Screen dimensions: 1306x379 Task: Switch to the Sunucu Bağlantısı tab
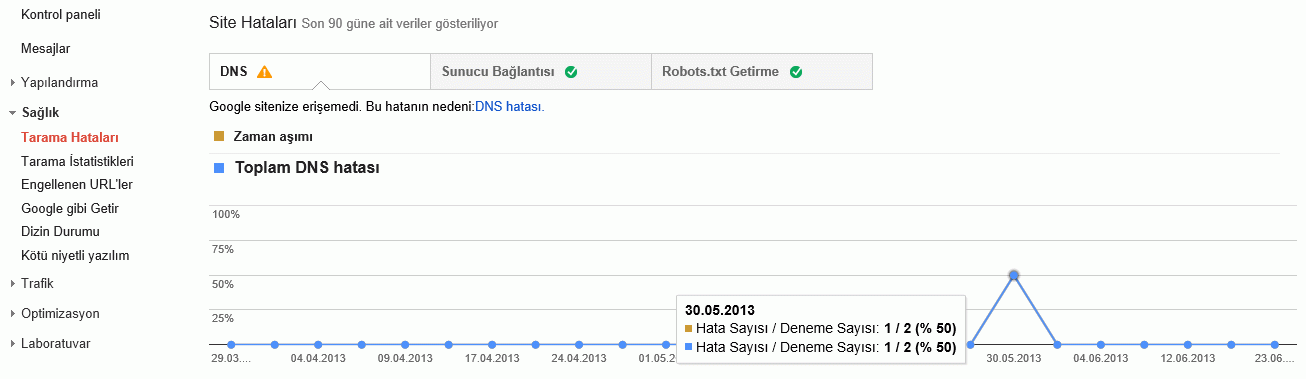541,72
